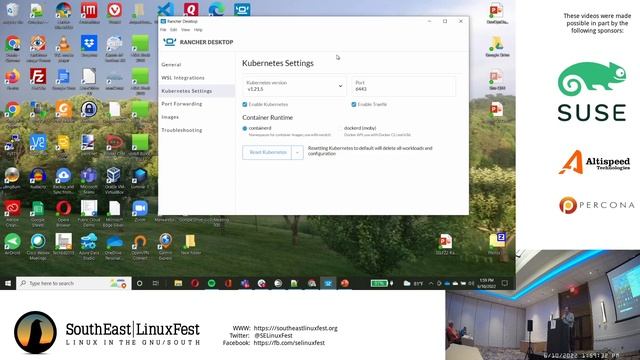Switch to WSL Integrations section
The width and height of the screenshot is (640, 360).
tap(183, 78)
